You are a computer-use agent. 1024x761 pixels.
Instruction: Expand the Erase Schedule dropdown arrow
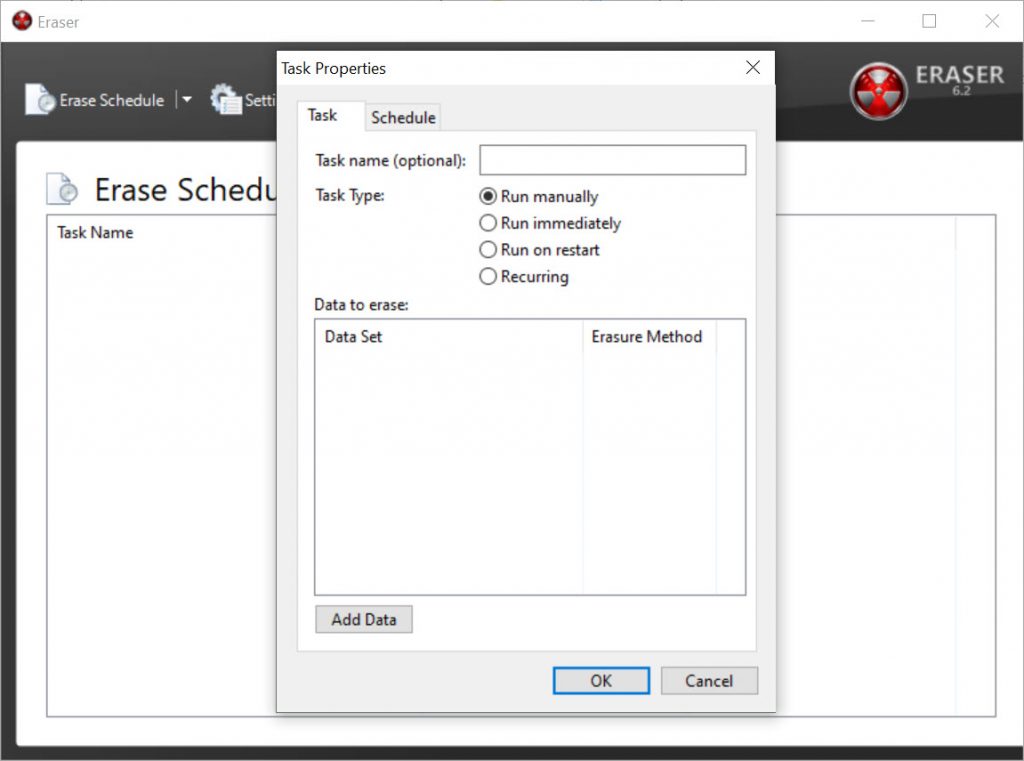(x=187, y=99)
